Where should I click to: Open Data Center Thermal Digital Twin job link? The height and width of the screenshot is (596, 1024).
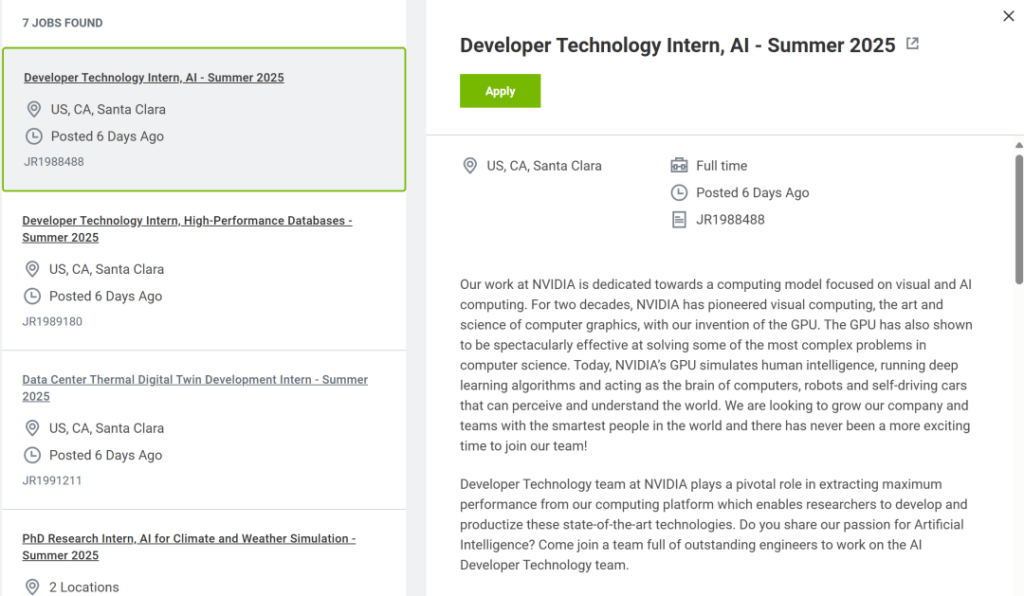tap(195, 388)
